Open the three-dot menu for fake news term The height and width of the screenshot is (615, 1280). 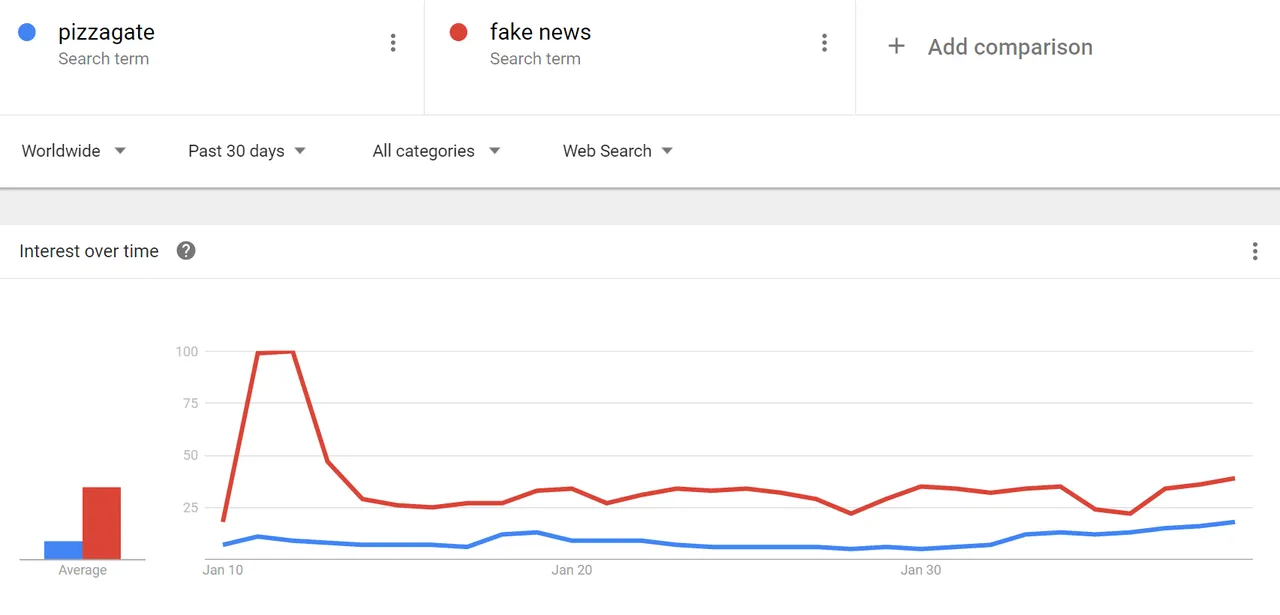click(824, 43)
